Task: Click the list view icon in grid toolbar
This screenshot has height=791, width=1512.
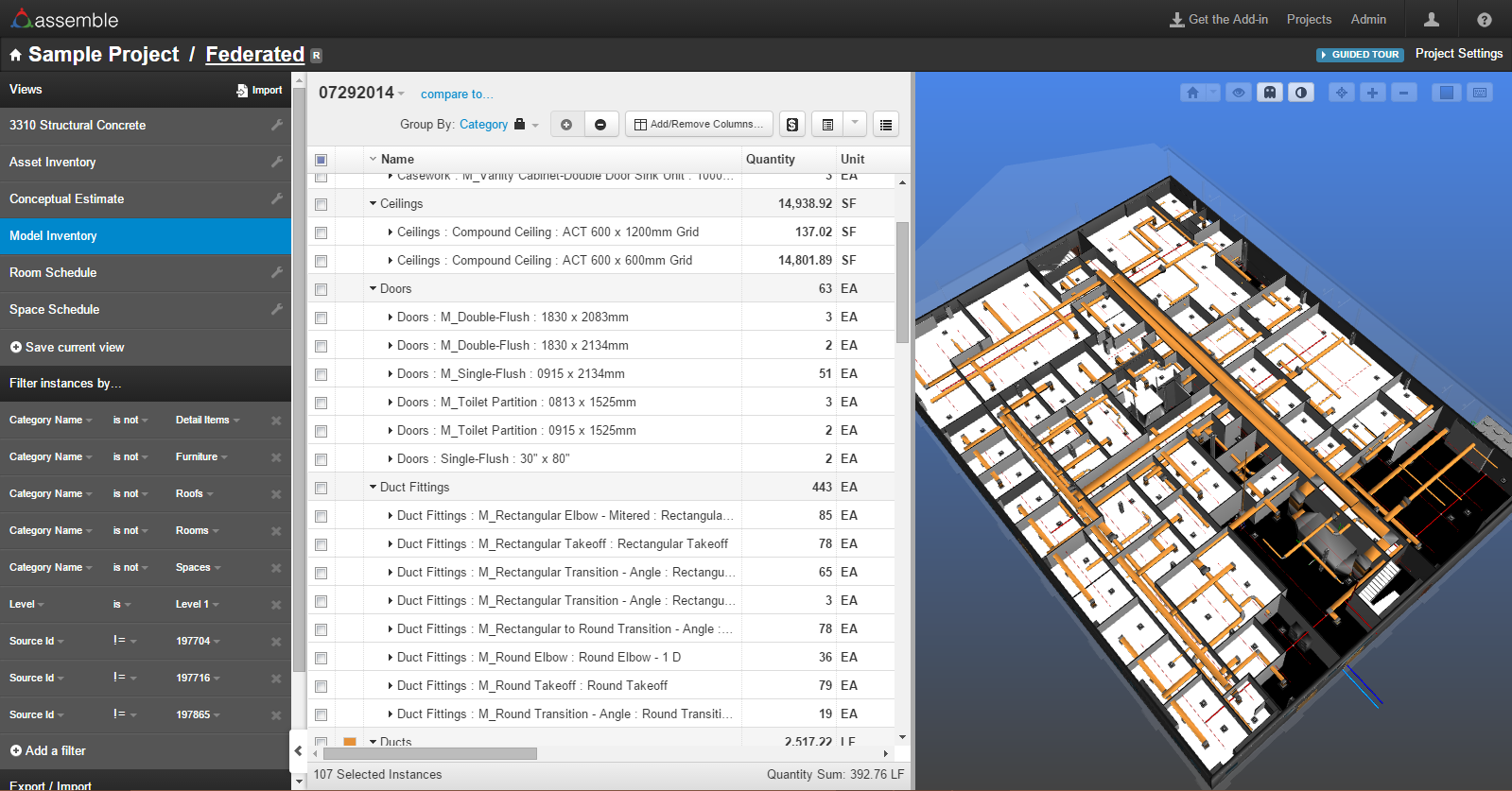Action: tap(885, 124)
